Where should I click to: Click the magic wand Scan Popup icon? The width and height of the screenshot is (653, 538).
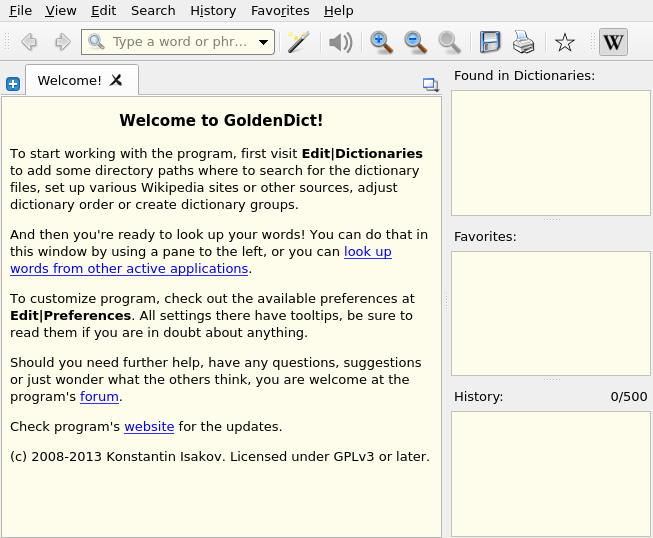[299, 42]
